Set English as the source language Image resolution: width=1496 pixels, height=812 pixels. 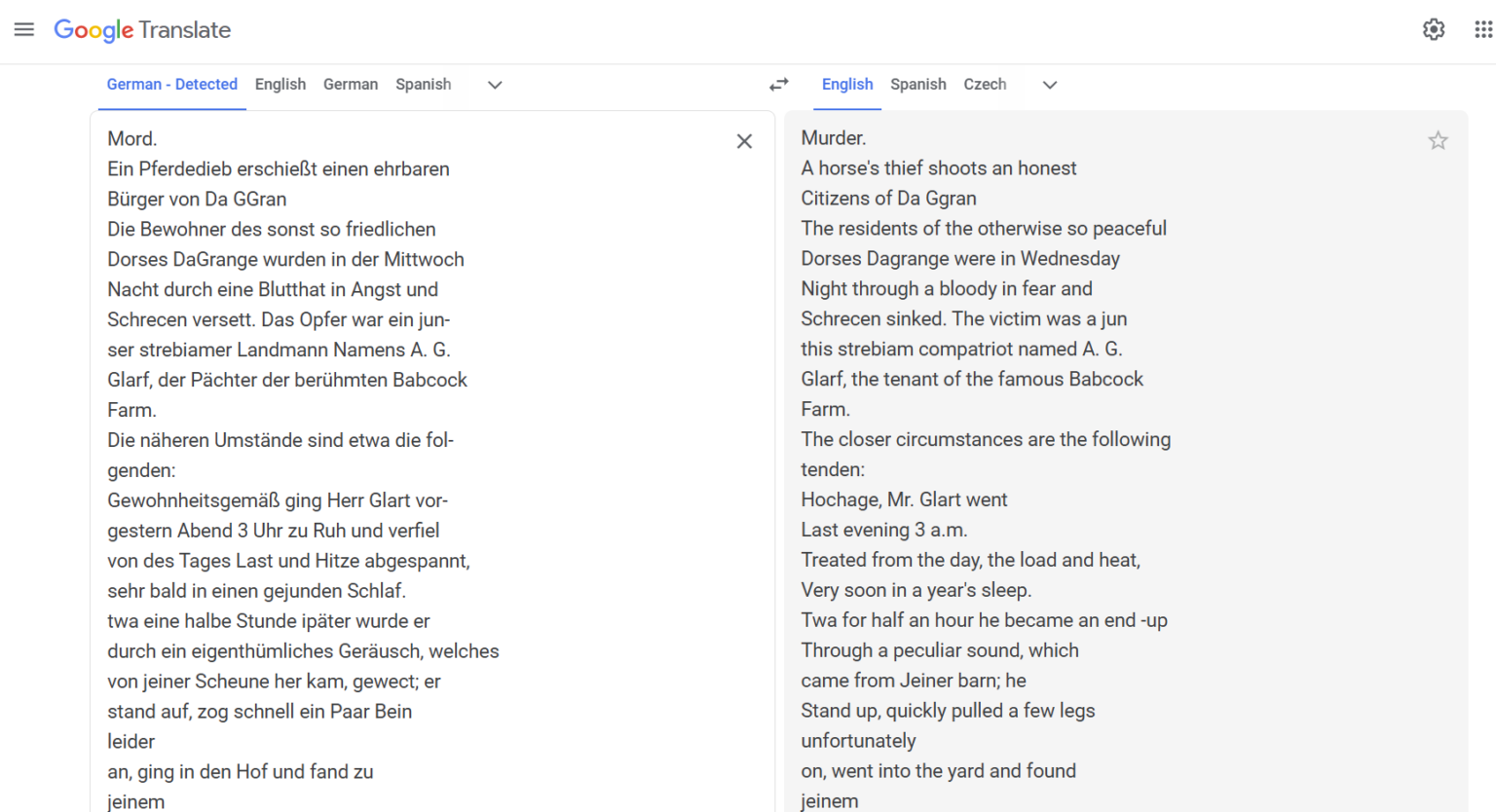tap(280, 85)
